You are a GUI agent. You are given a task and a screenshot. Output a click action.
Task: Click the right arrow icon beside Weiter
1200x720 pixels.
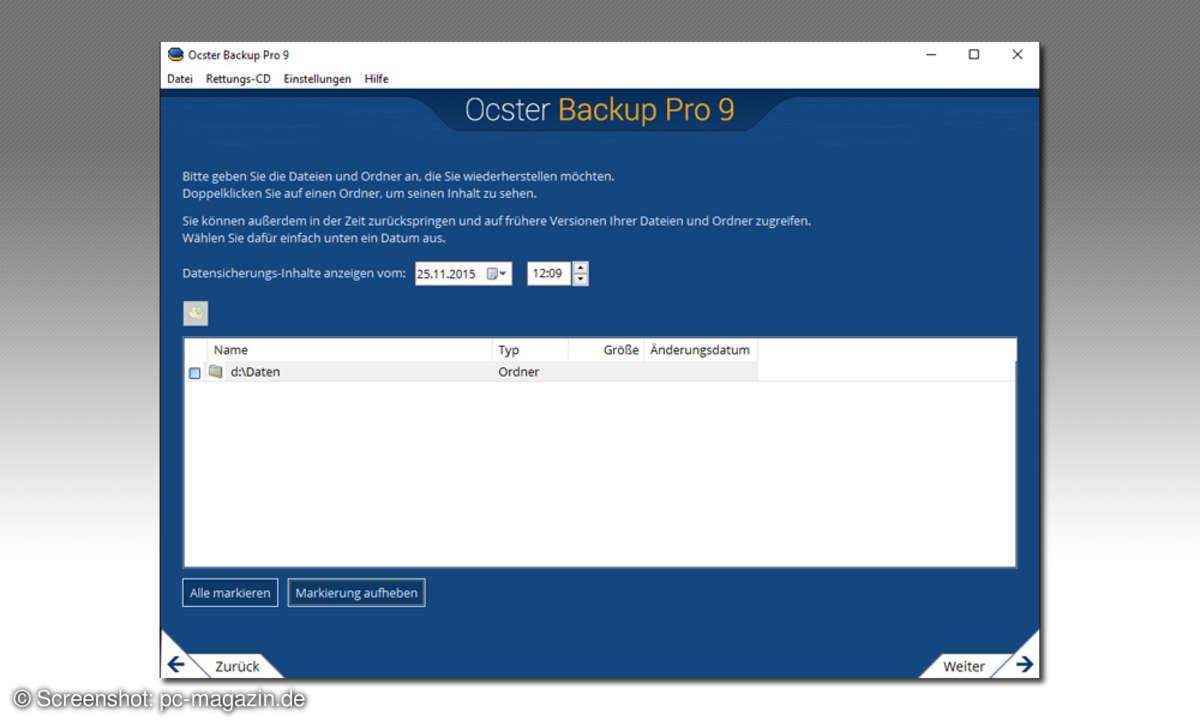[x=1025, y=664]
